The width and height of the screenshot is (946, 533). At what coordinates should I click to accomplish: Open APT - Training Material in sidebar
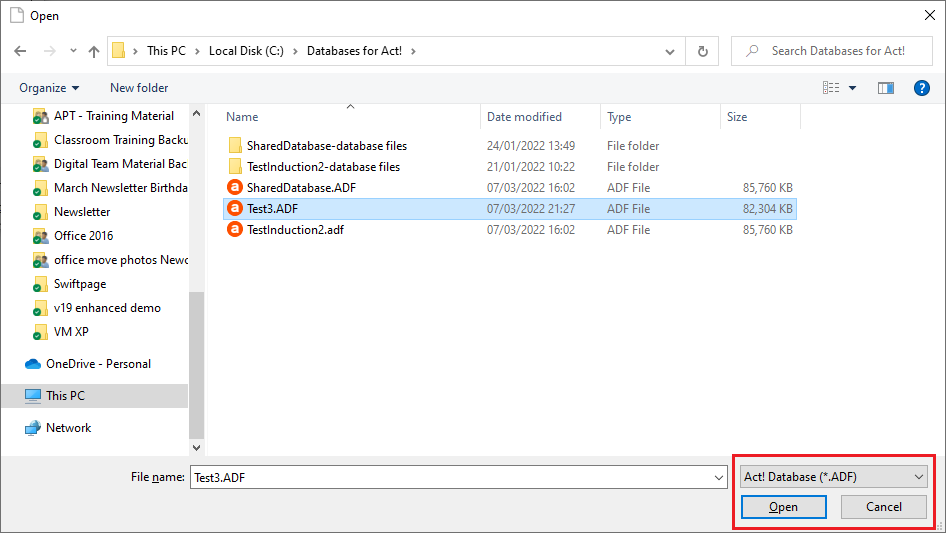coord(114,116)
